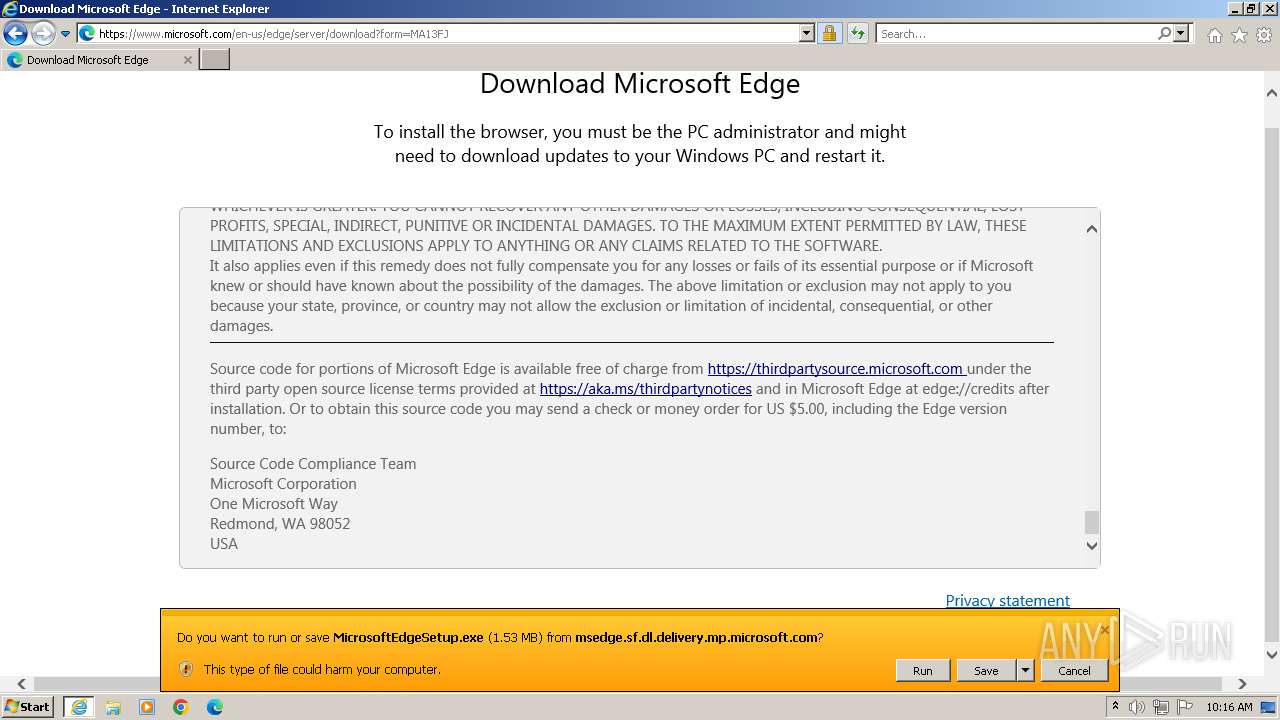Open the network tray icon

[x=1161, y=707]
